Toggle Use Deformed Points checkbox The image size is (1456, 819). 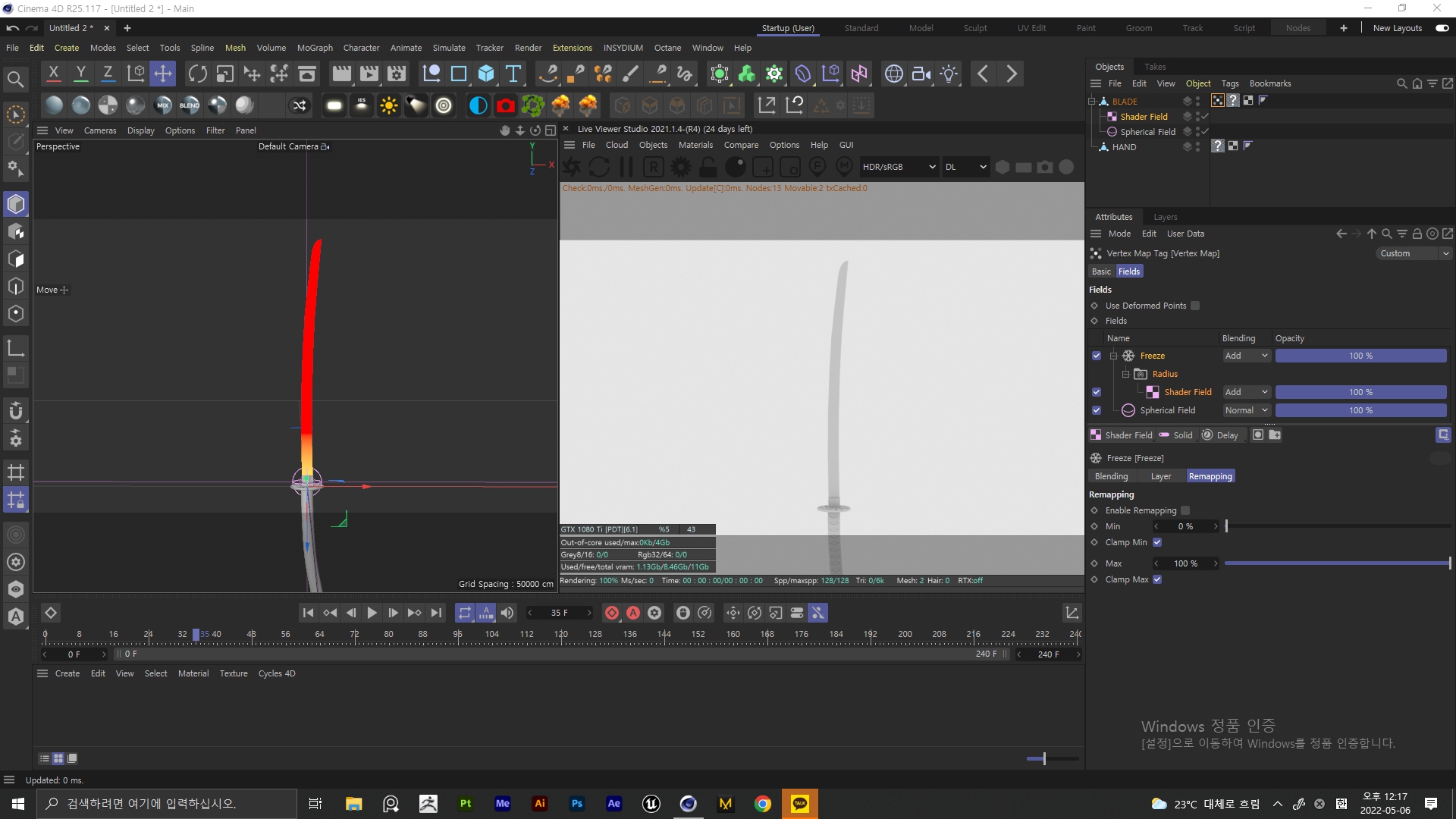pos(1195,306)
